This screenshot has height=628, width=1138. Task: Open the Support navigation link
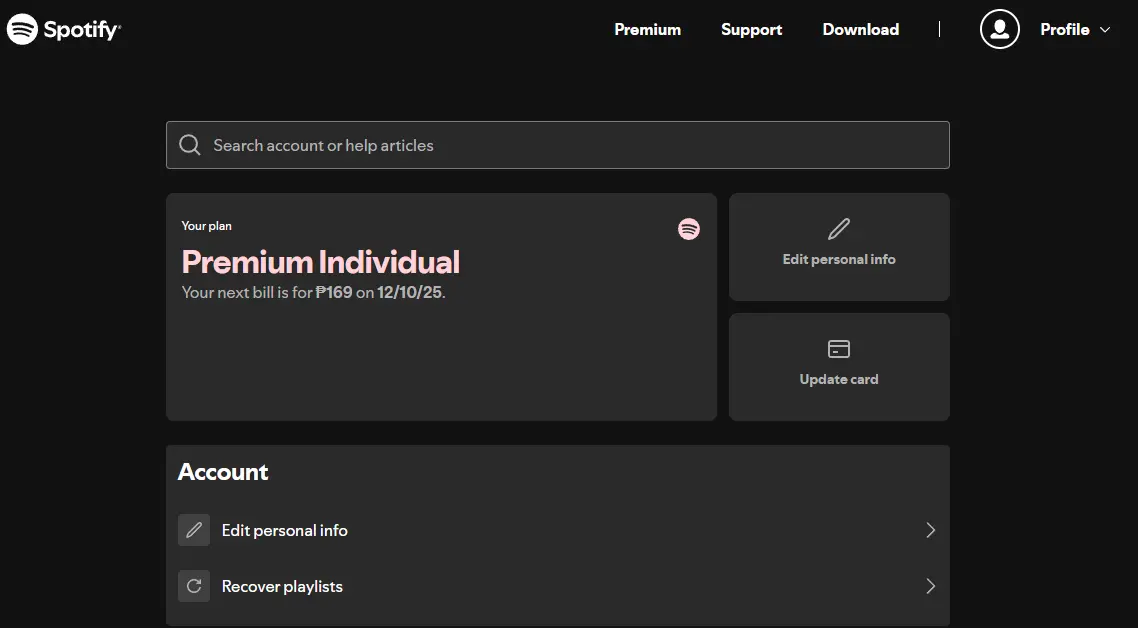tap(751, 30)
